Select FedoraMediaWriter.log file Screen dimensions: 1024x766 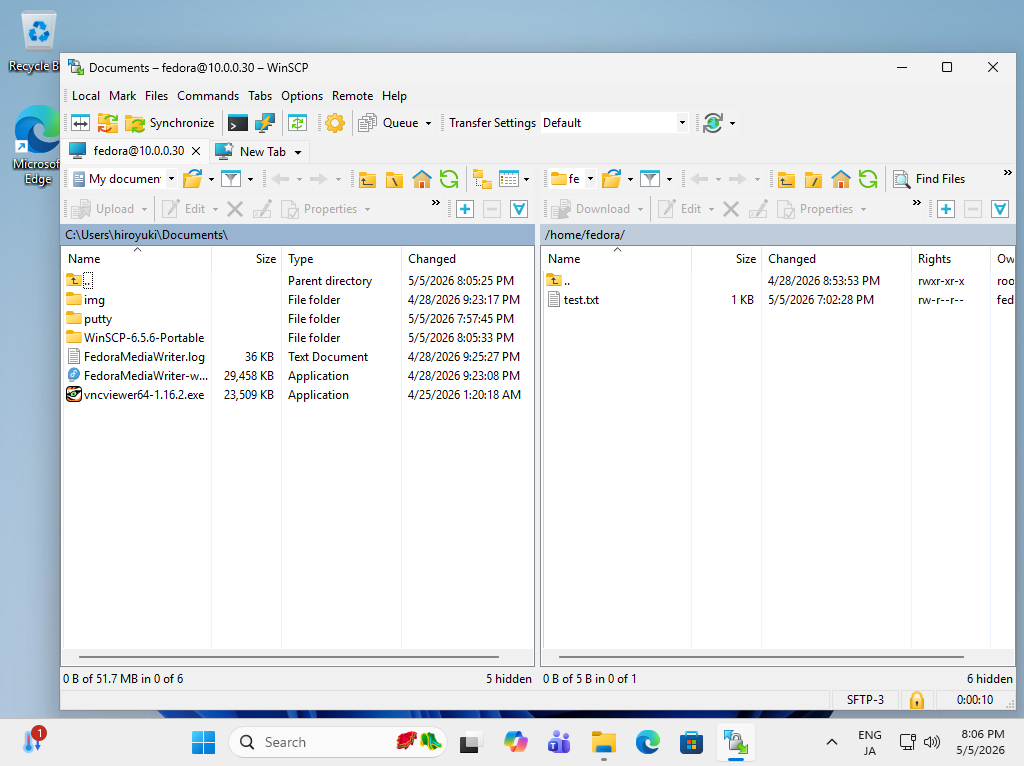[144, 357]
